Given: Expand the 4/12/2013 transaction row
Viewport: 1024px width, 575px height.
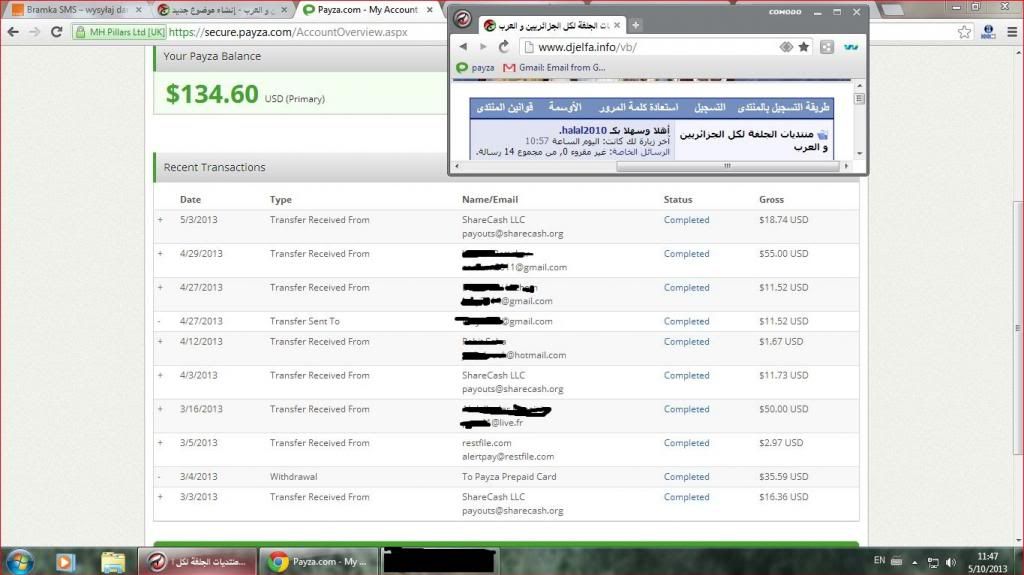Looking at the screenshot, I should [x=160, y=342].
